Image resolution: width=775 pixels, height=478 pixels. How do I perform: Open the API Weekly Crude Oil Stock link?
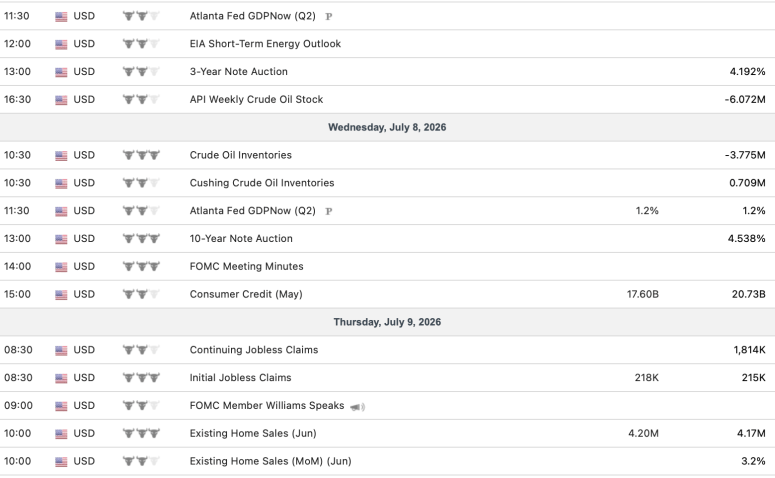coord(257,99)
